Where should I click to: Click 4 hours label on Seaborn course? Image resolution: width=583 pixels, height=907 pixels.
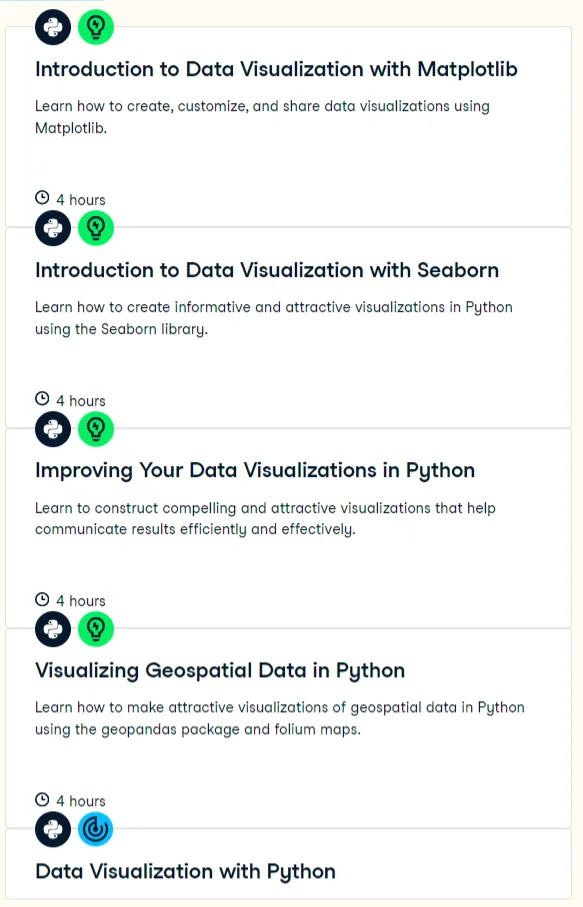pos(81,401)
